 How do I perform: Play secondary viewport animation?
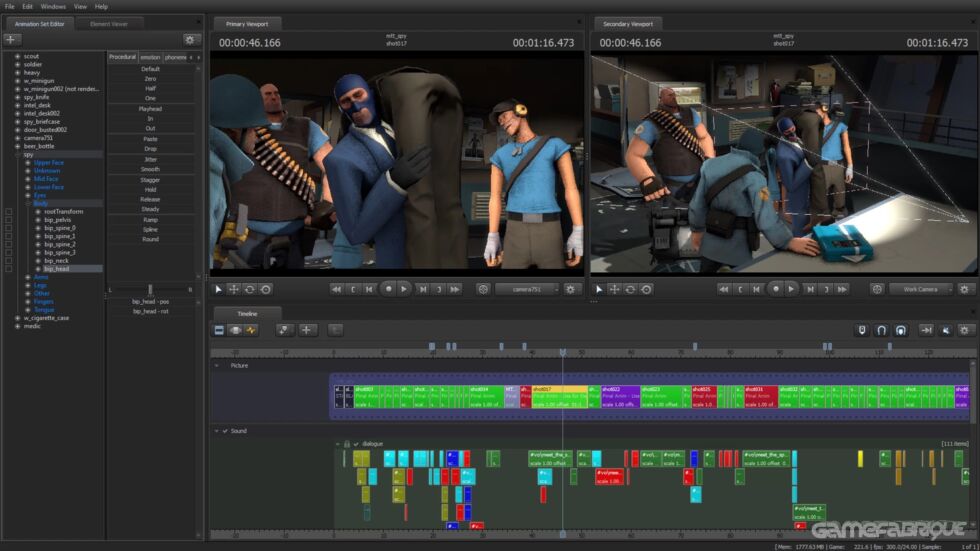(x=791, y=289)
